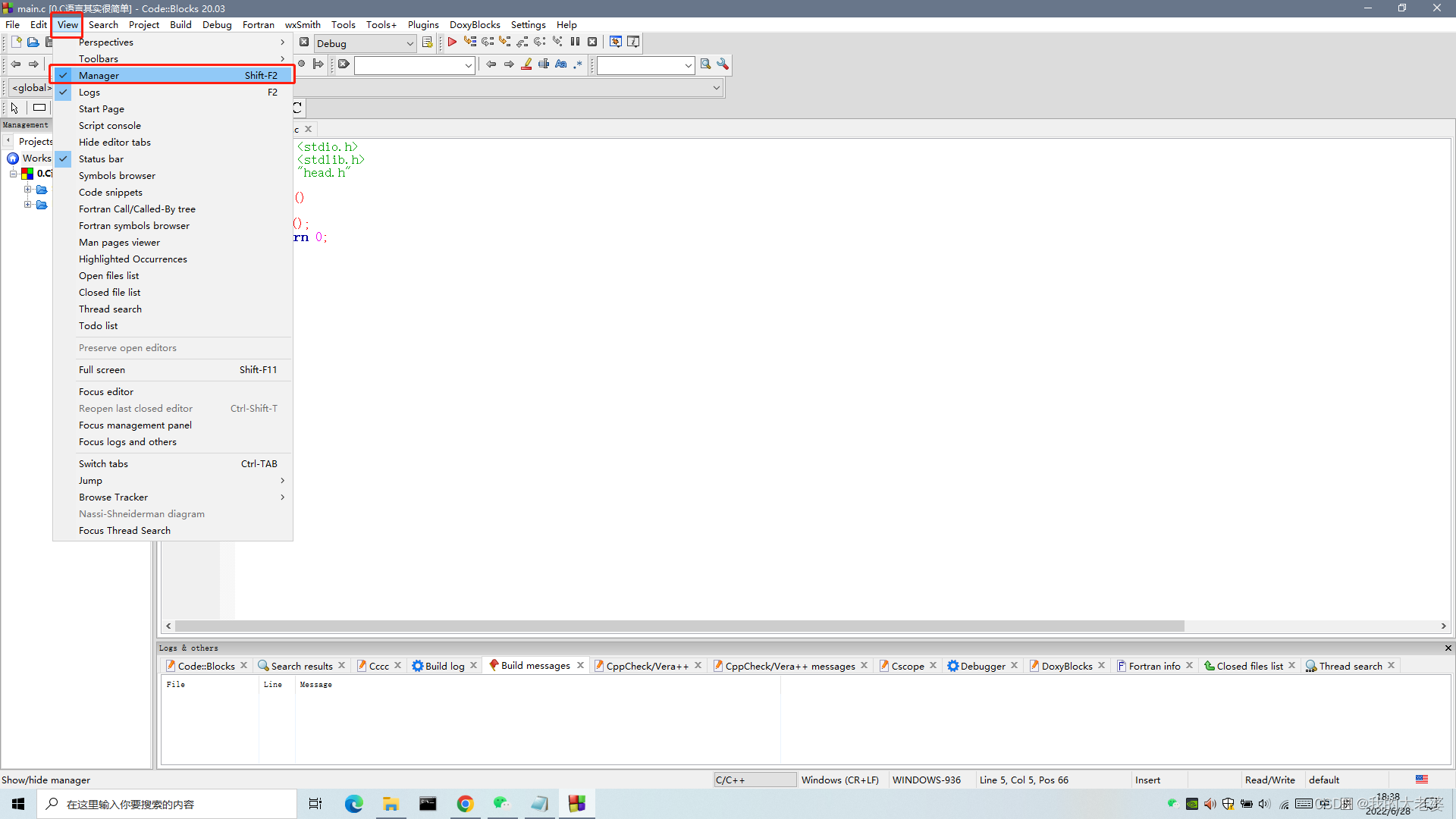1456x819 pixels.
Task: Click the Focus editor button
Action: (106, 391)
